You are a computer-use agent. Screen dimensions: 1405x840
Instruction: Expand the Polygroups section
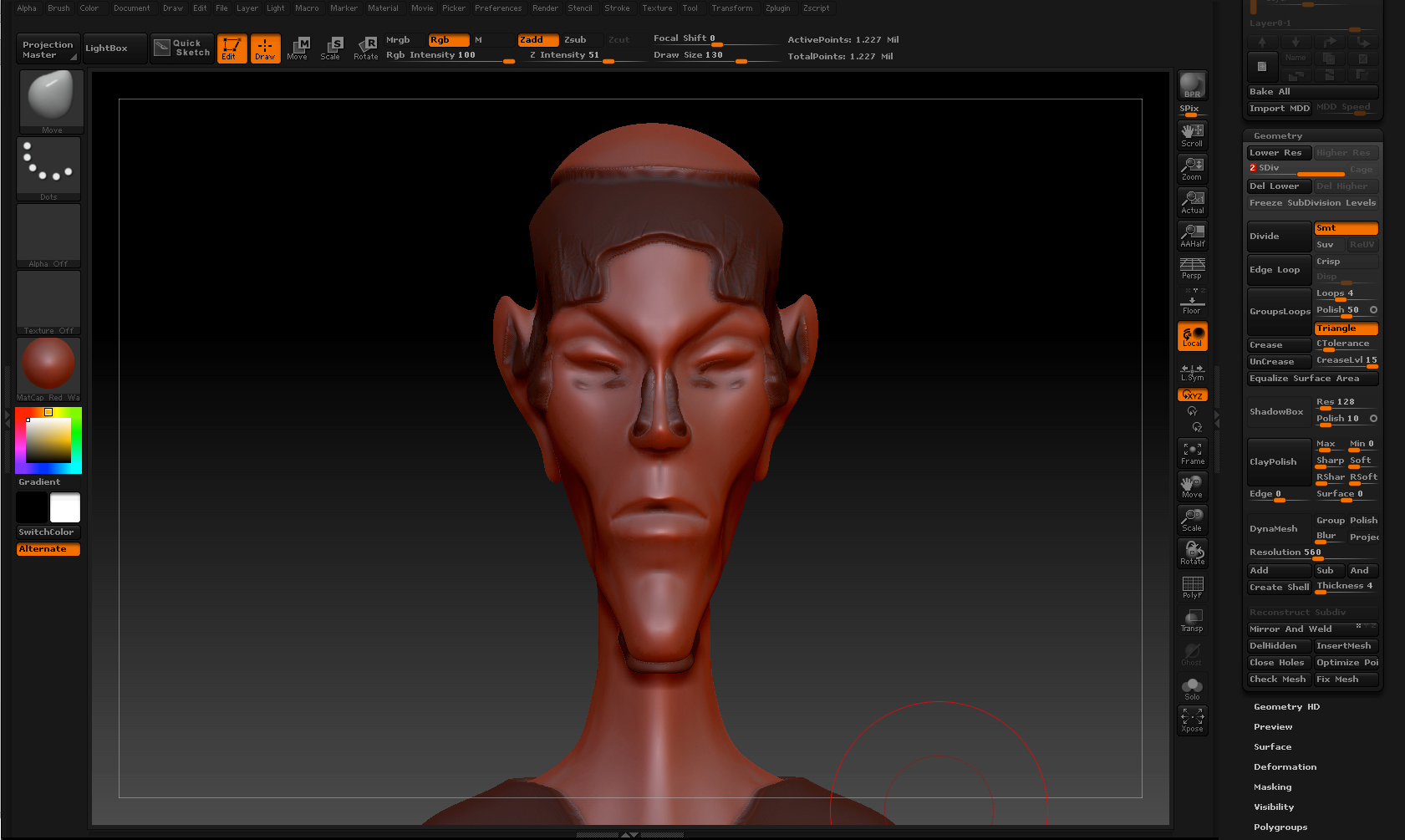(1280, 827)
